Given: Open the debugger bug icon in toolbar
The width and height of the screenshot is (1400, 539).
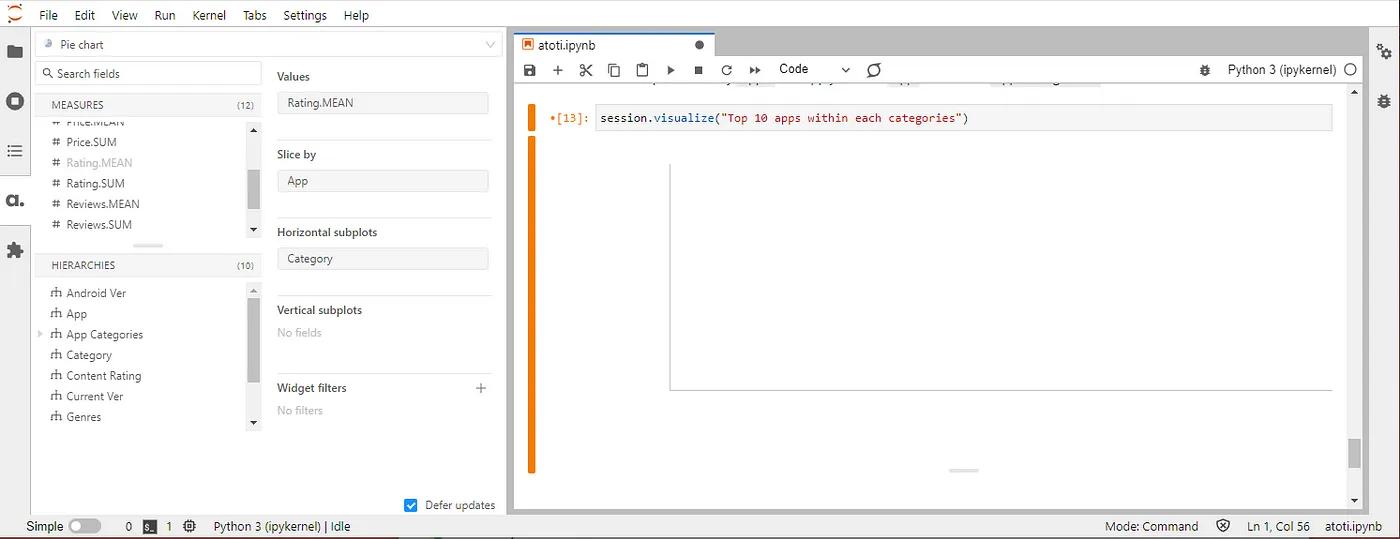Looking at the screenshot, I should (1205, 70).
